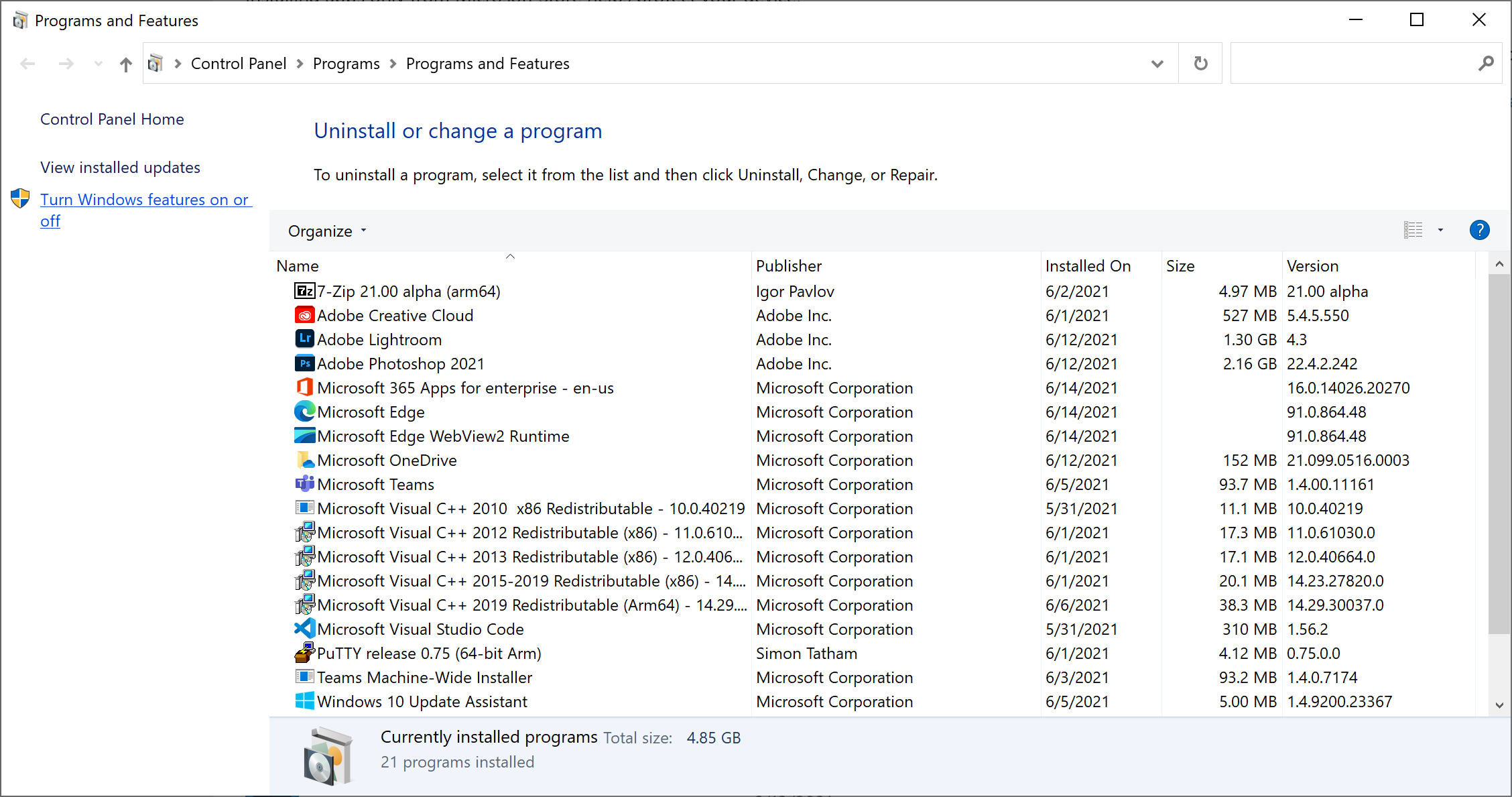Expand the view options dropdown arrow

(1440, 231)
